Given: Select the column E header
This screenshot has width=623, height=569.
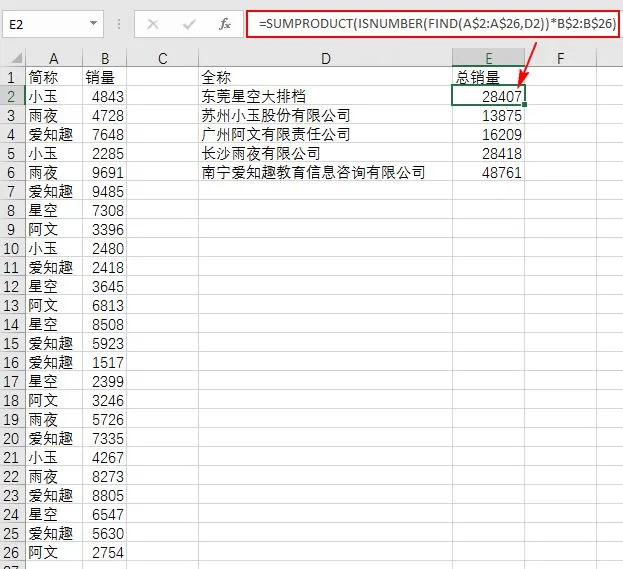Looking at the screenshot, I should coord(488,59).
